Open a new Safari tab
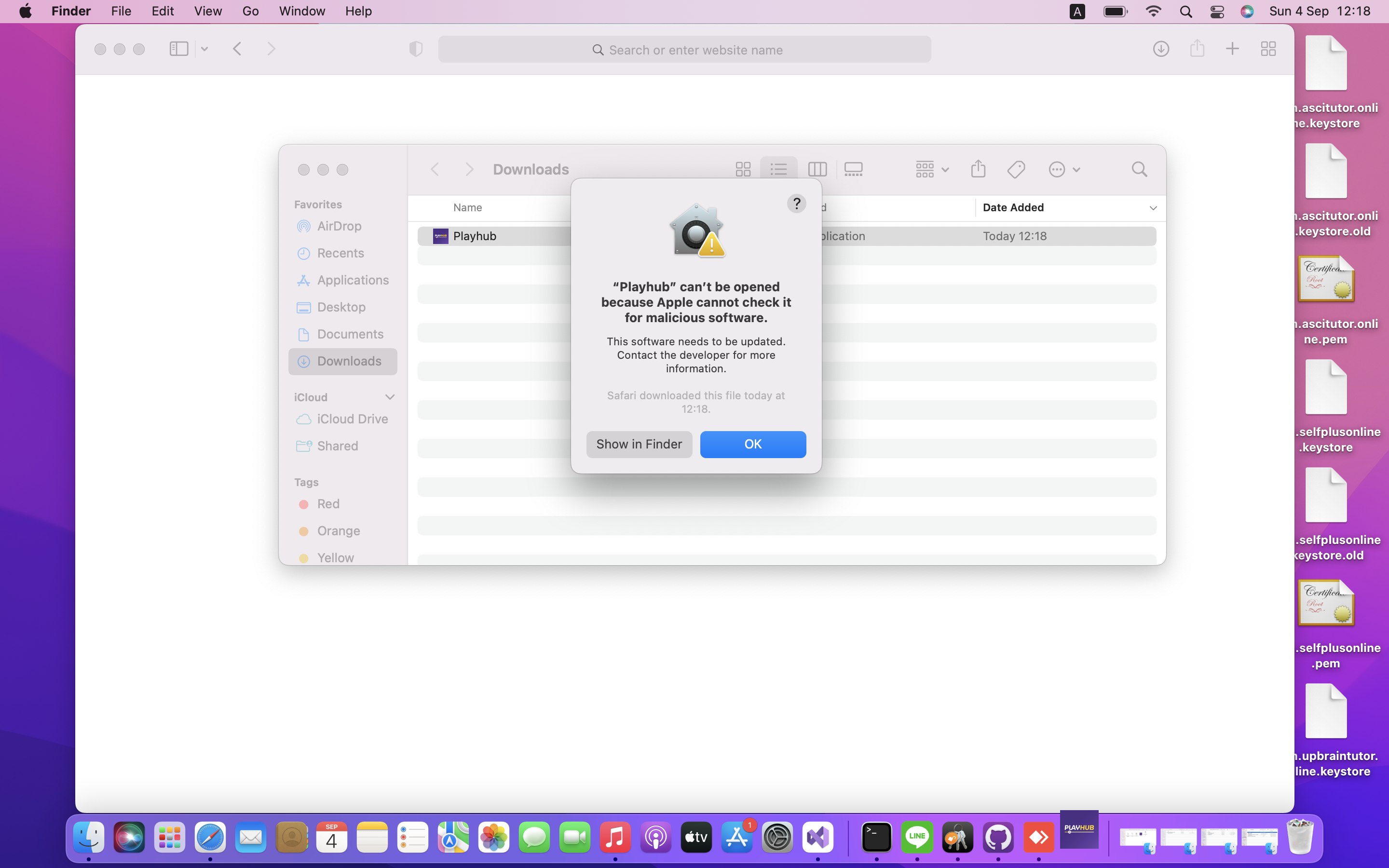Image resolution: width=1389 pixels, height=868 pixels. (1232, 49)
